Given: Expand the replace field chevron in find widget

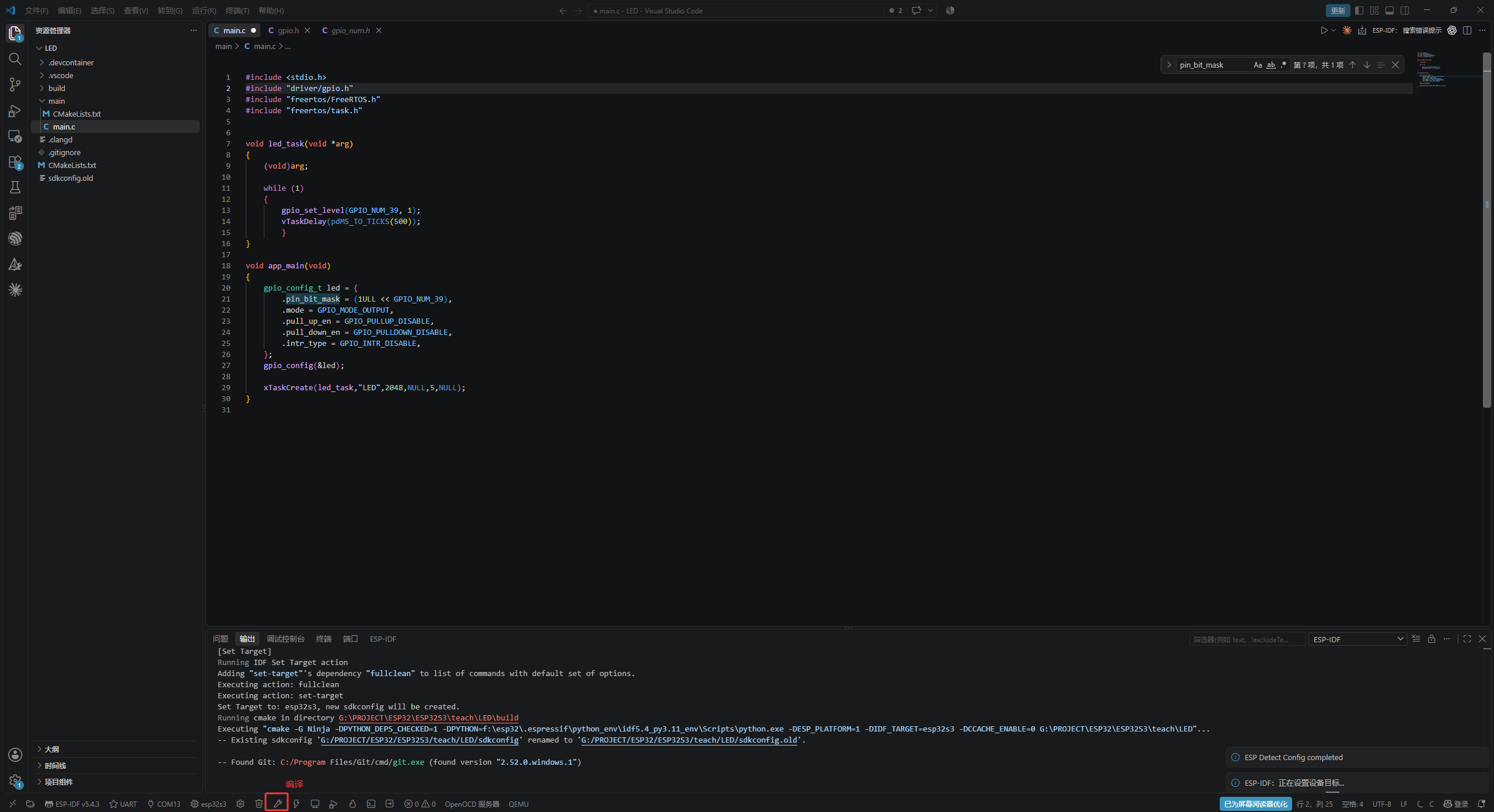Looking at the screenshot, I should click(1169, 65).
